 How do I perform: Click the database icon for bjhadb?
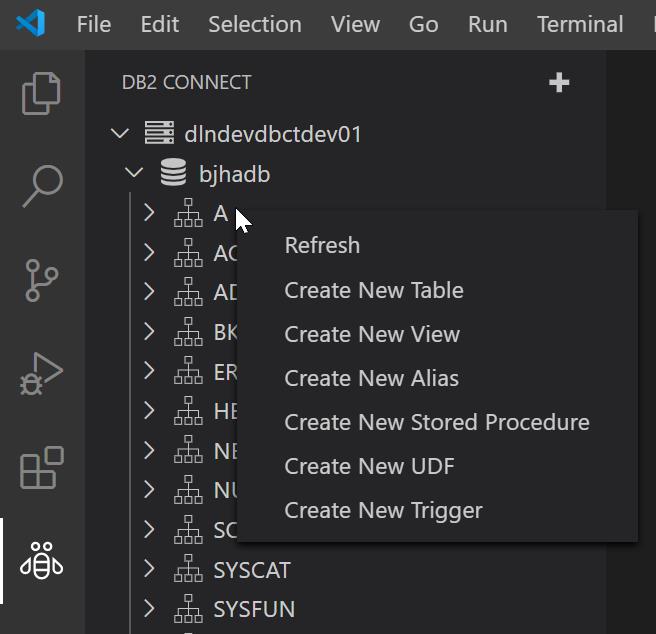point(173,172)
